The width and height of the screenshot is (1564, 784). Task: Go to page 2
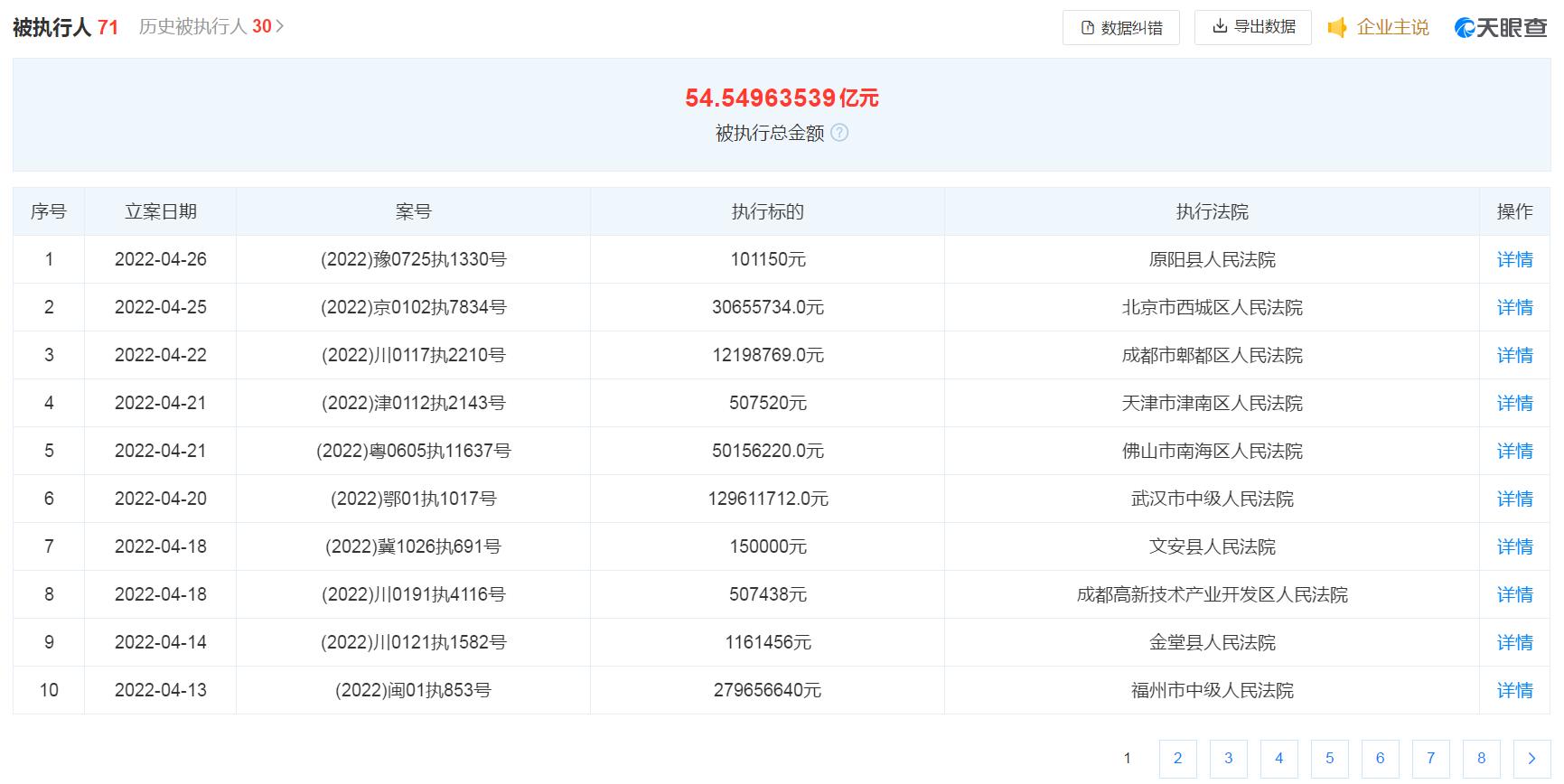1177,759
